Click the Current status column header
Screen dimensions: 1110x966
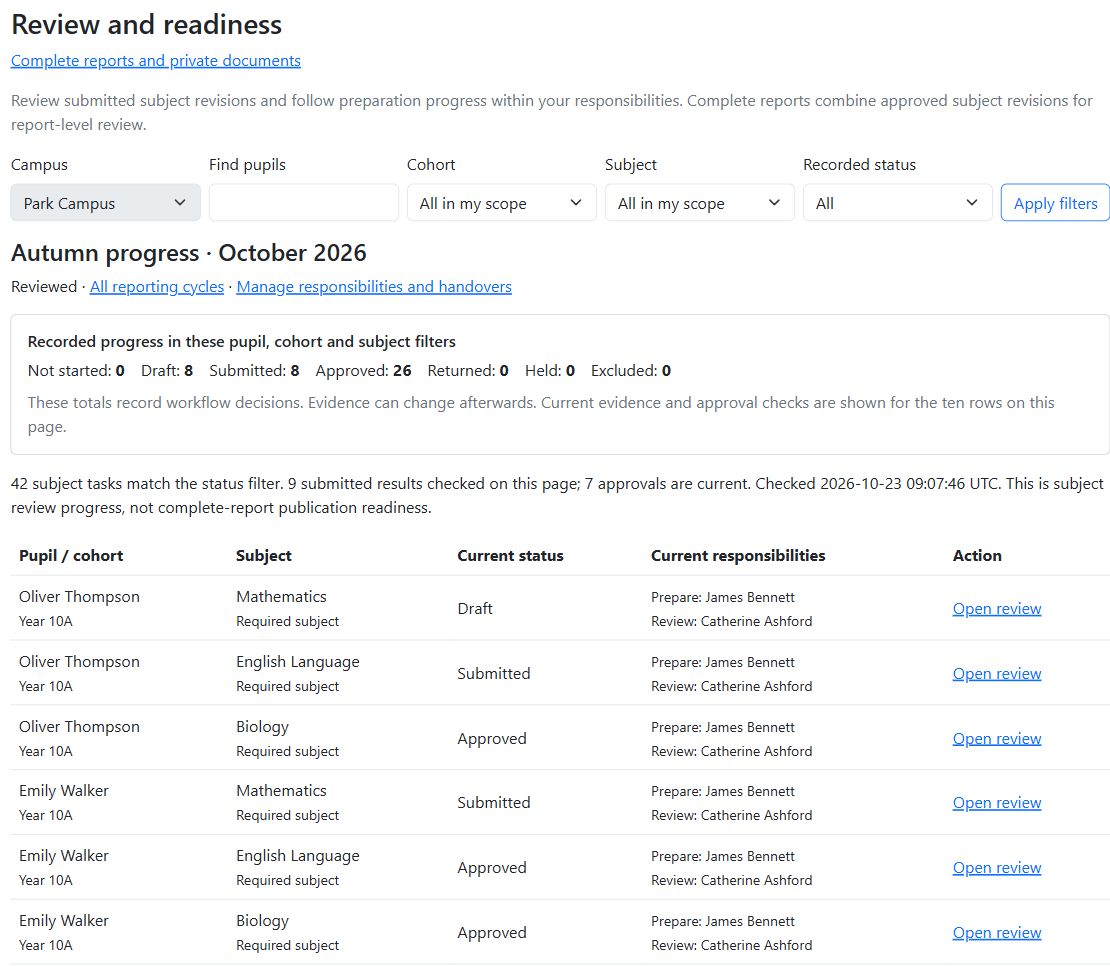510,556
